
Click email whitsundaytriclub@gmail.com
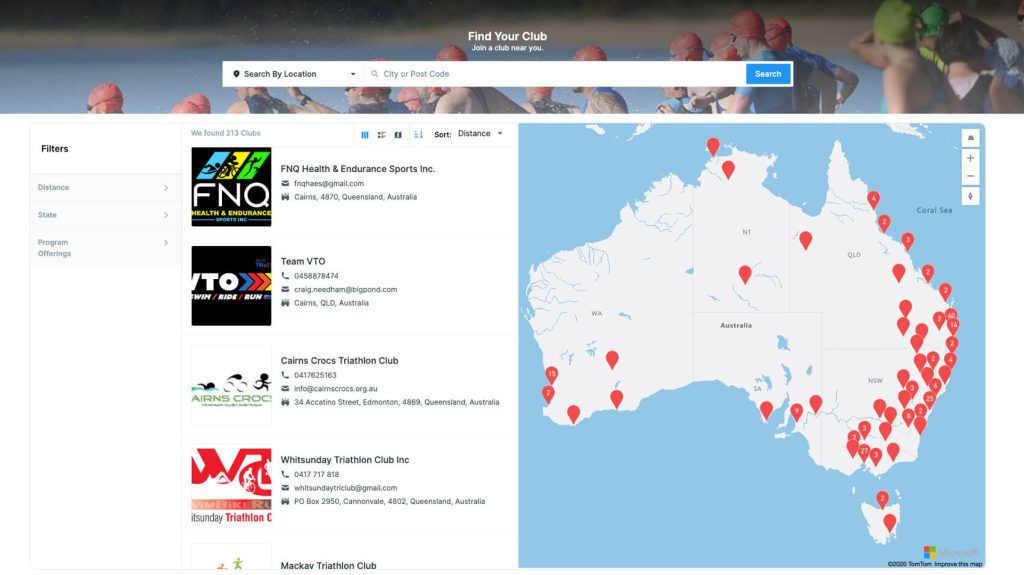tap(345, 488)
